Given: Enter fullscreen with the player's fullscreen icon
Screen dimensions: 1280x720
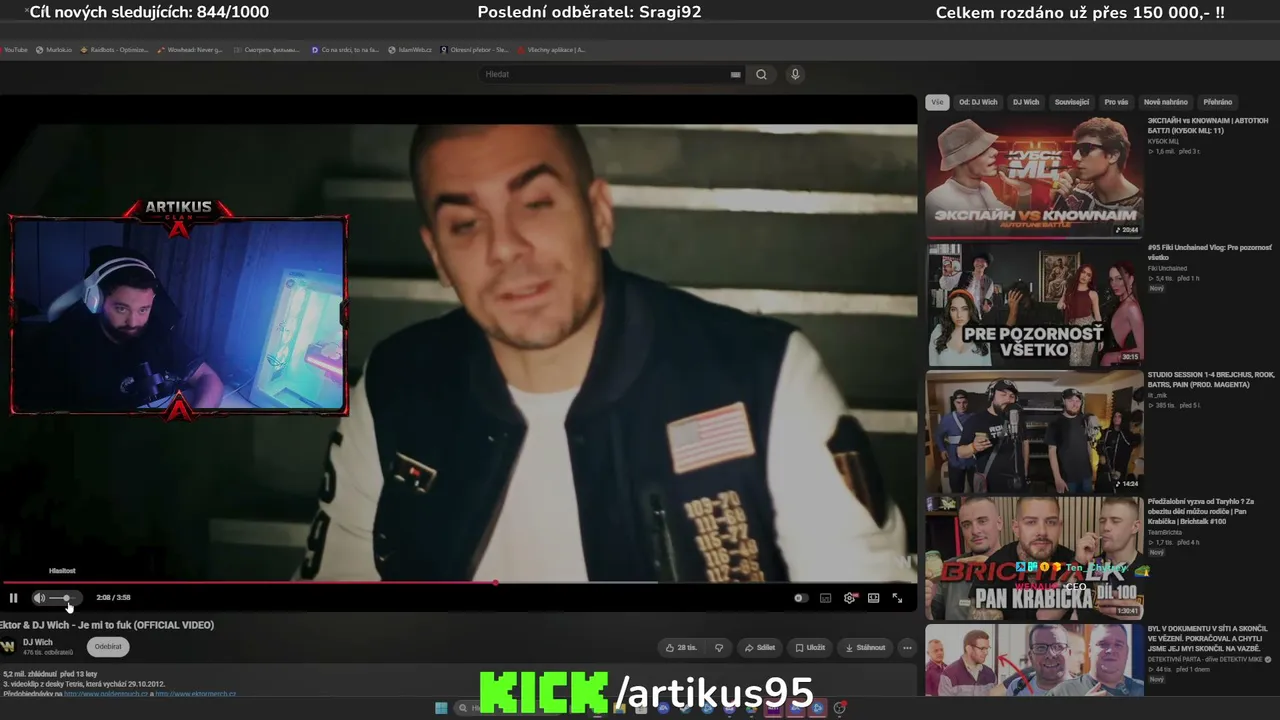Looking at the screenshot, I should tap(897, 598).
